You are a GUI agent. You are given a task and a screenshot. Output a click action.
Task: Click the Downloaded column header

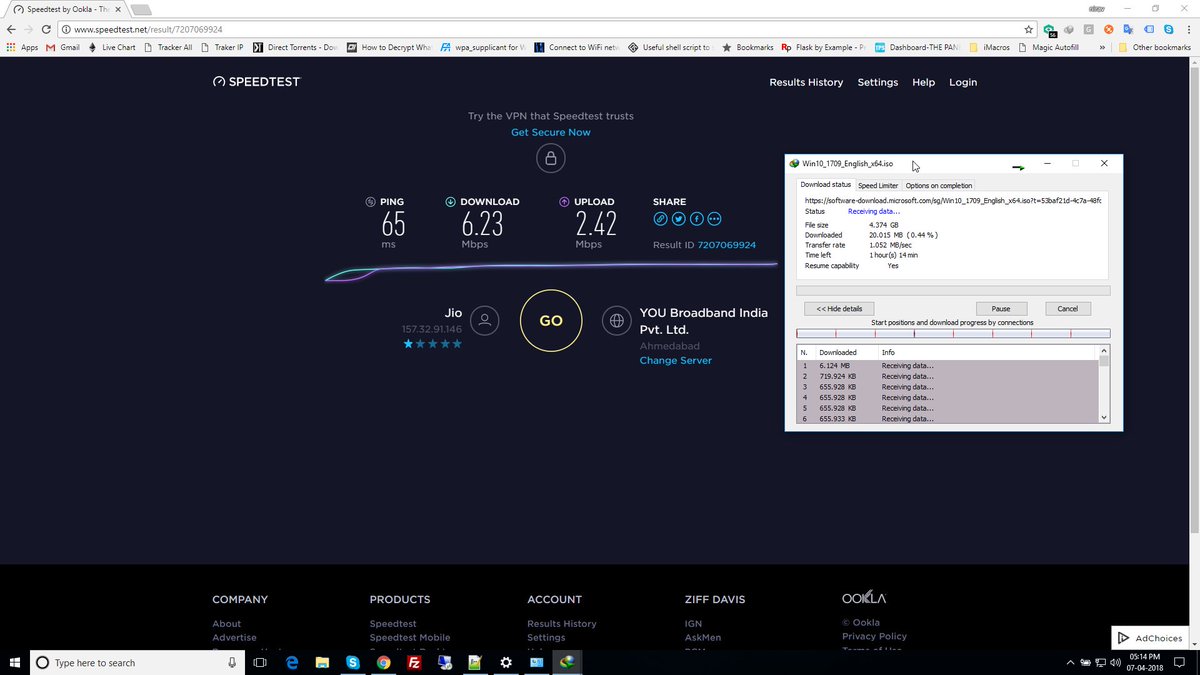click(x=847, y=352)
